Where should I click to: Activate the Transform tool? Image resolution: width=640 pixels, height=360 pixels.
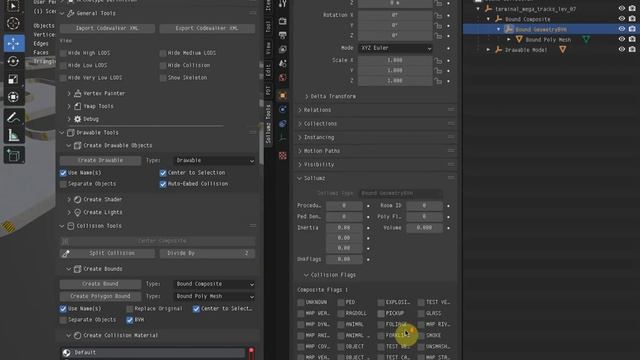coord(13,97)
